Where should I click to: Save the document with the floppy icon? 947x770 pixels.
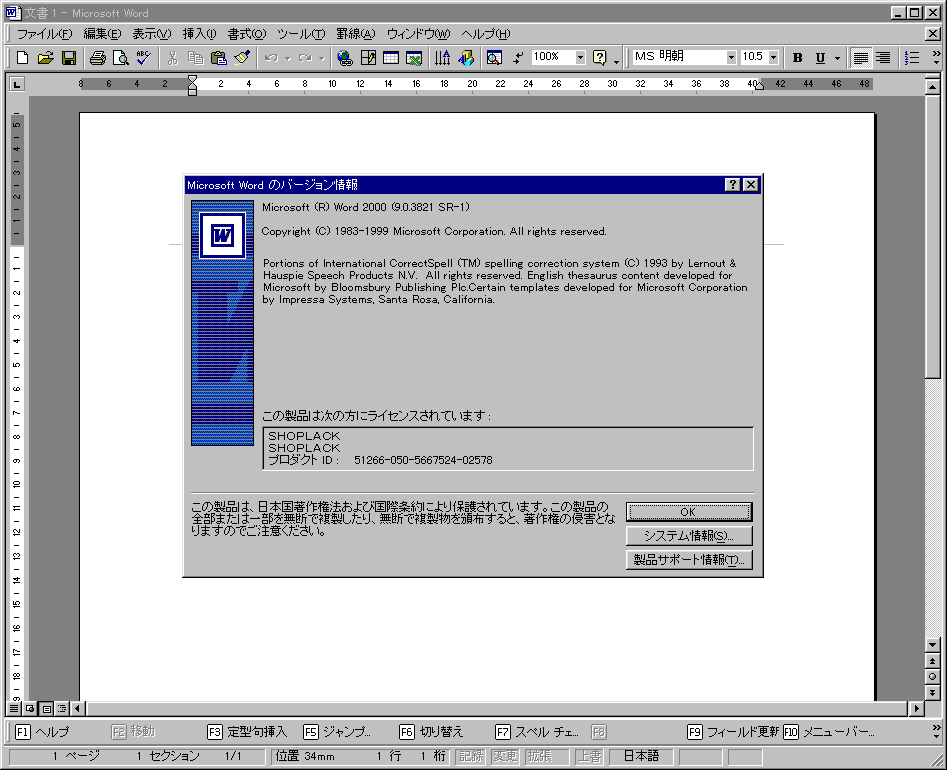click(69, 57)
